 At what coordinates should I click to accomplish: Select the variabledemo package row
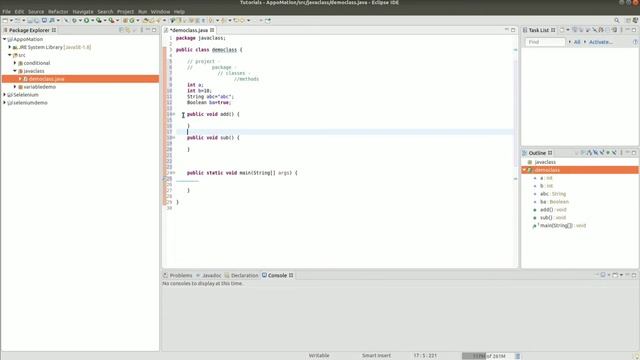point(80,87)
